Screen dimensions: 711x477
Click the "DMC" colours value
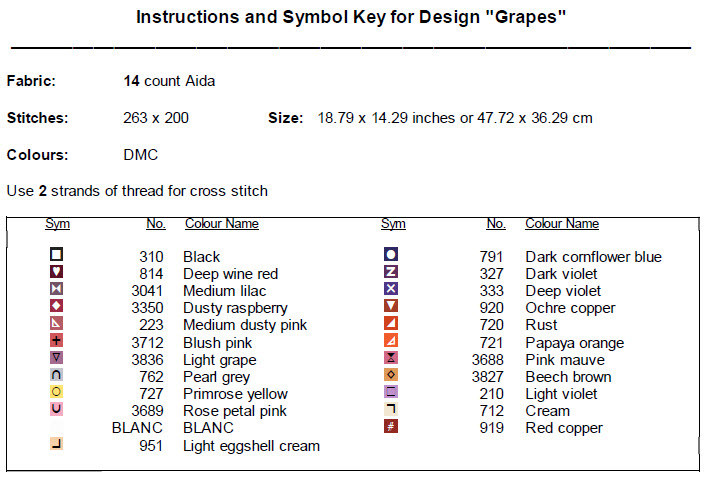point(140,155)
